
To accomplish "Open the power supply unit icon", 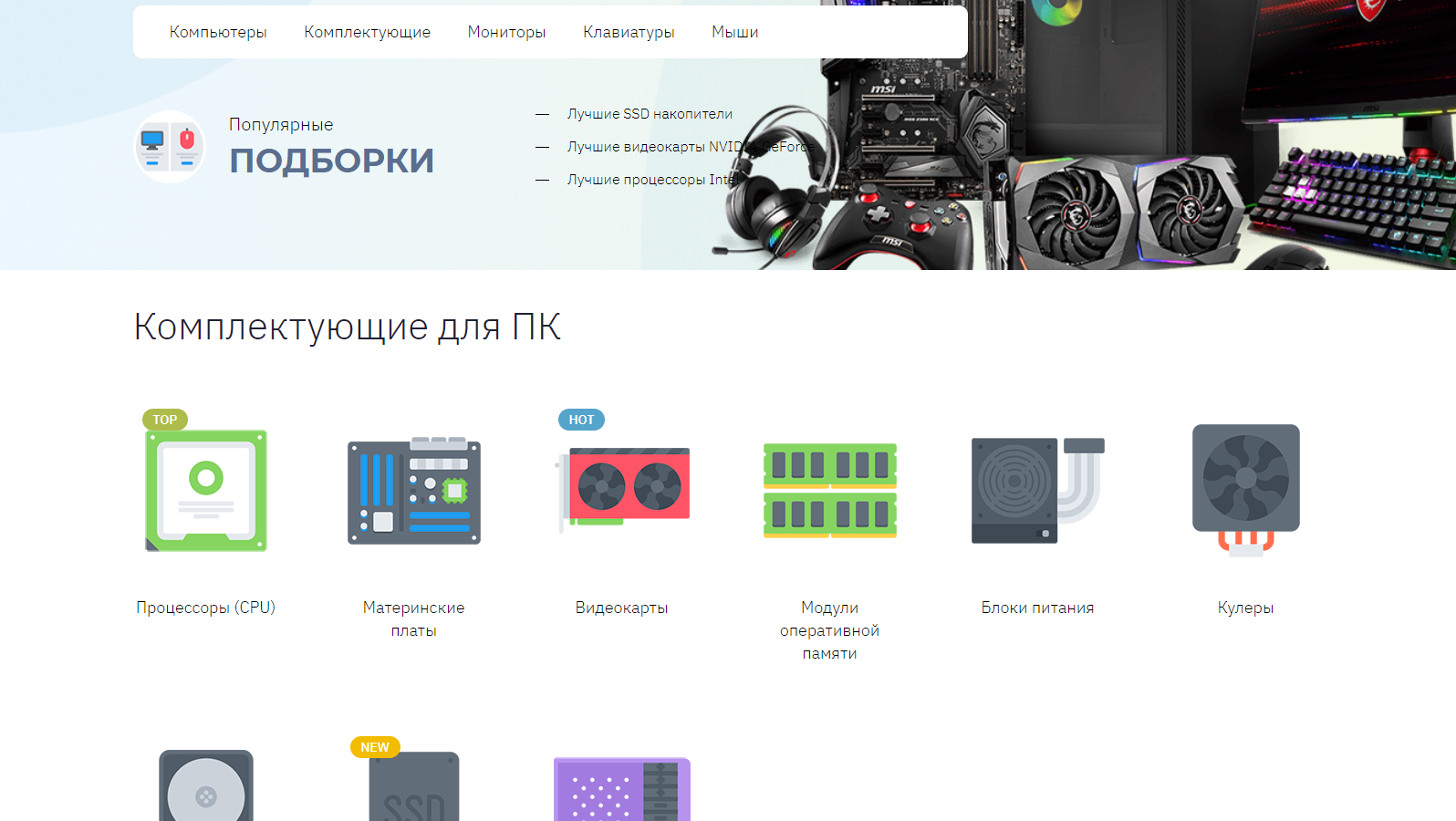I will tap(1037, 491).
